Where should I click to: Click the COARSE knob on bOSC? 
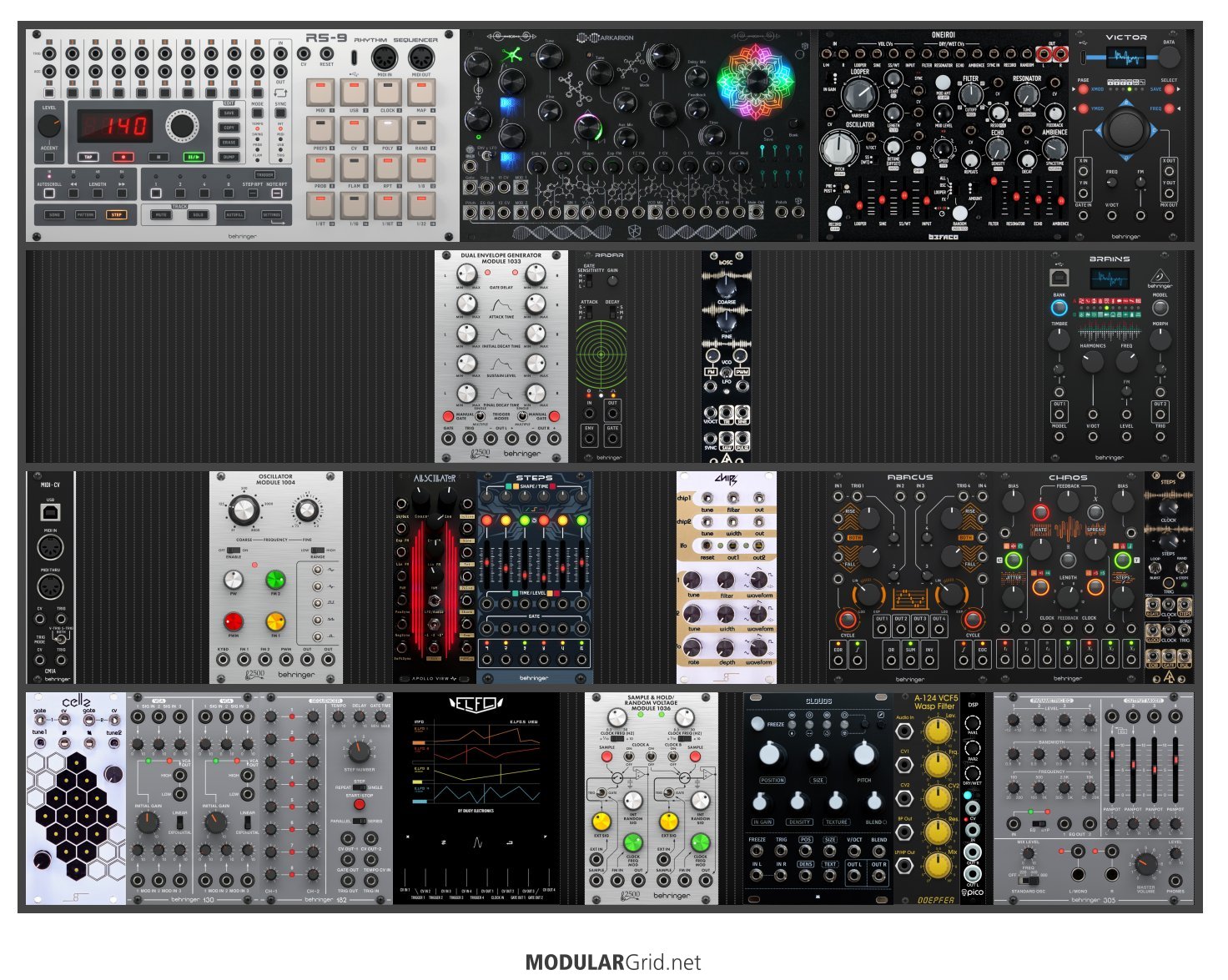727,288
